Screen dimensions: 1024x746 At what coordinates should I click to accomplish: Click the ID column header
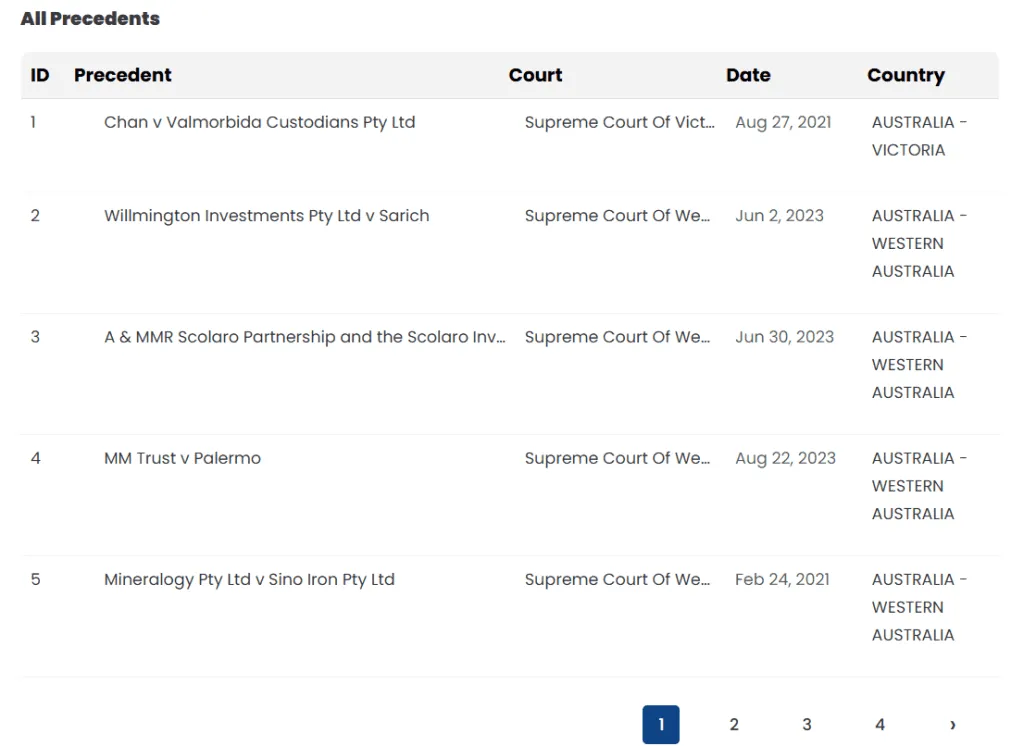coord(40,75)
